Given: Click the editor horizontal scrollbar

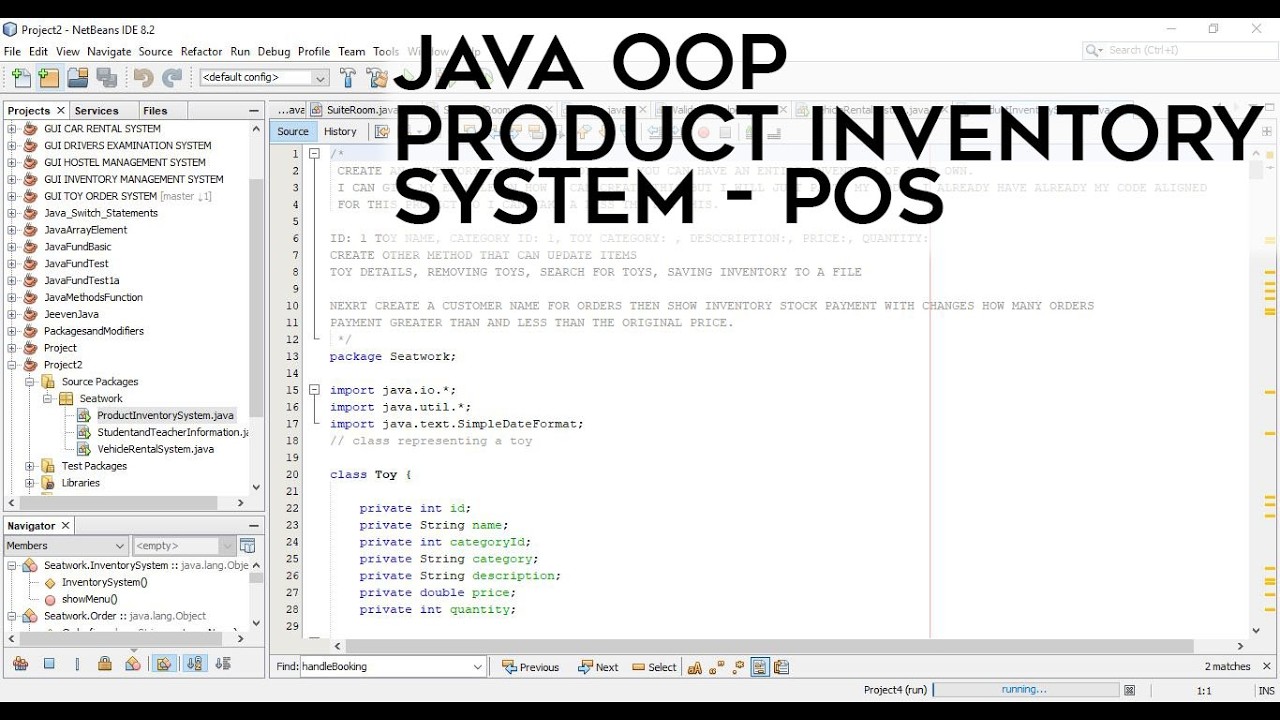Looking at the screenshot, I should [769, 646].
